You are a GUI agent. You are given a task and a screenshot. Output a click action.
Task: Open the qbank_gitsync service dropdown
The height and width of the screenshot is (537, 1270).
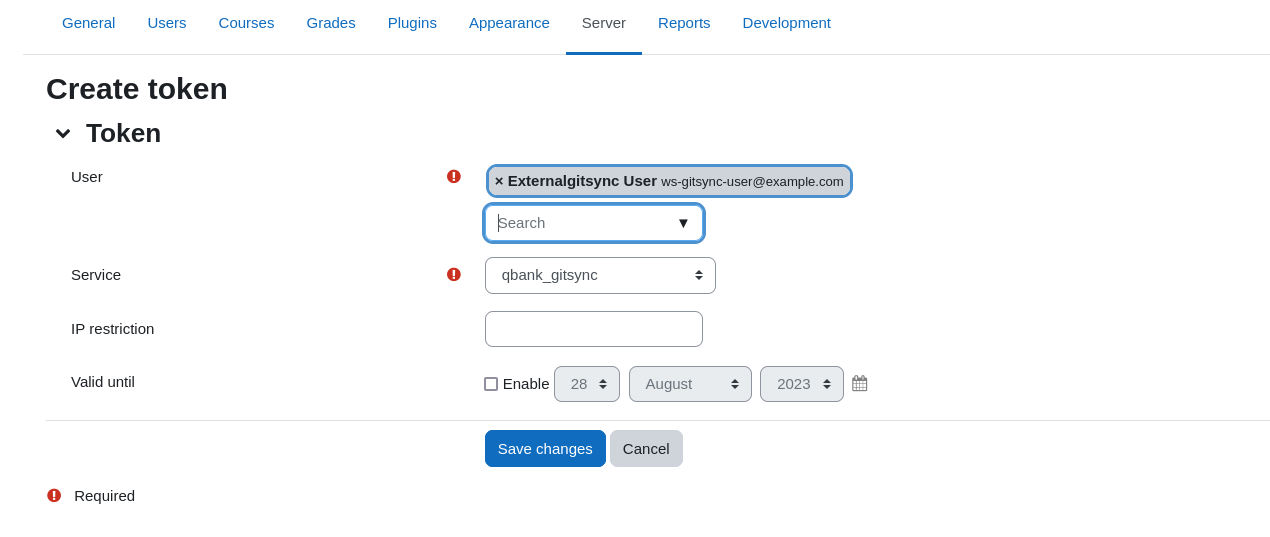pos(600,275)
